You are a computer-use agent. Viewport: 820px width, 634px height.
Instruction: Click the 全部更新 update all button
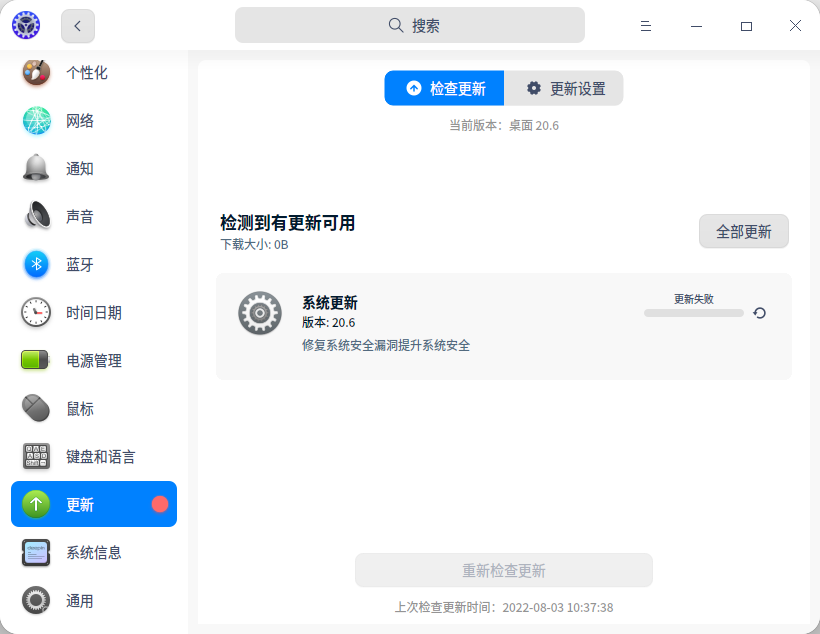click(744, 231)
